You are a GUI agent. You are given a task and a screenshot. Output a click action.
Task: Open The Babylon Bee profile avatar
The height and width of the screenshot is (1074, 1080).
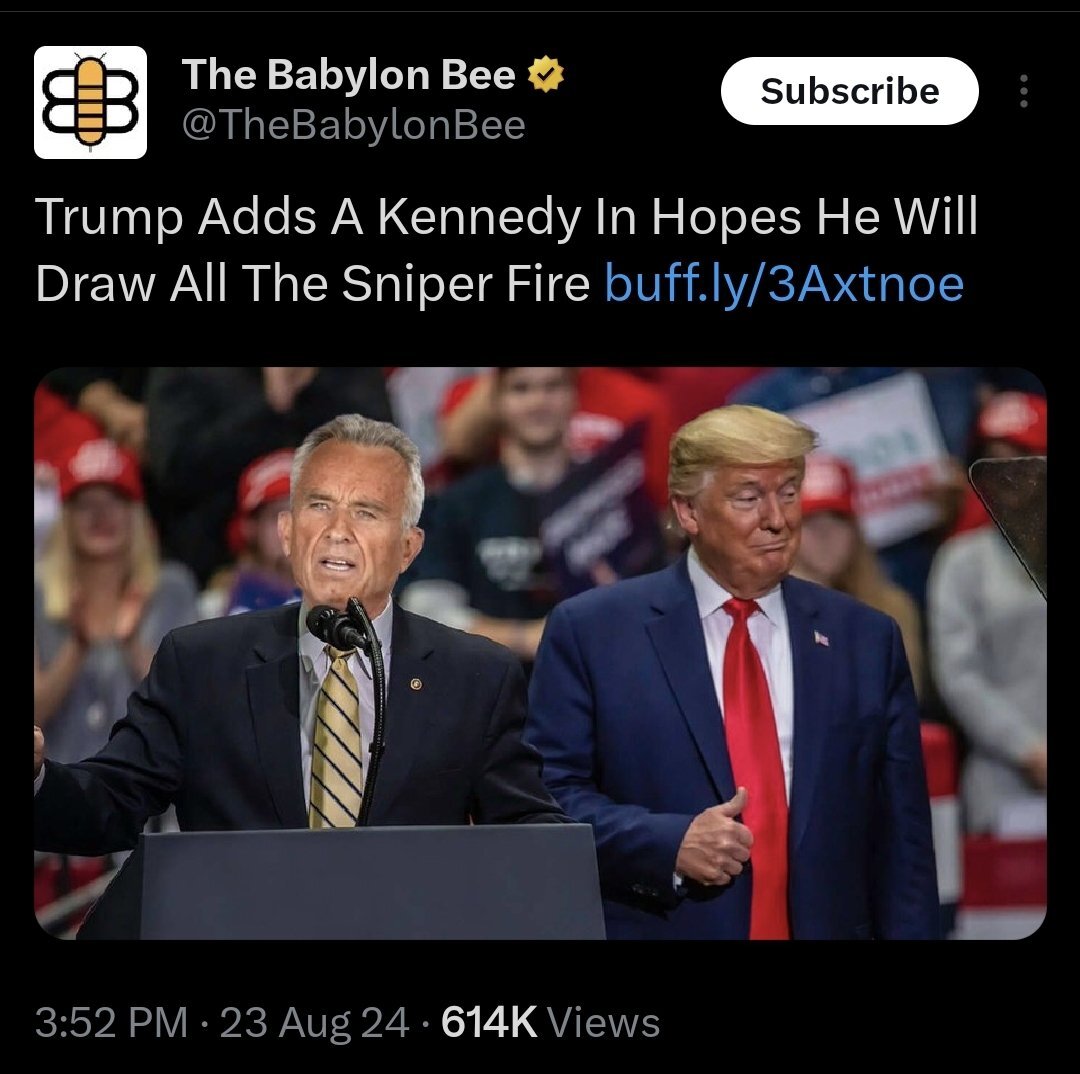click(90, 102)
